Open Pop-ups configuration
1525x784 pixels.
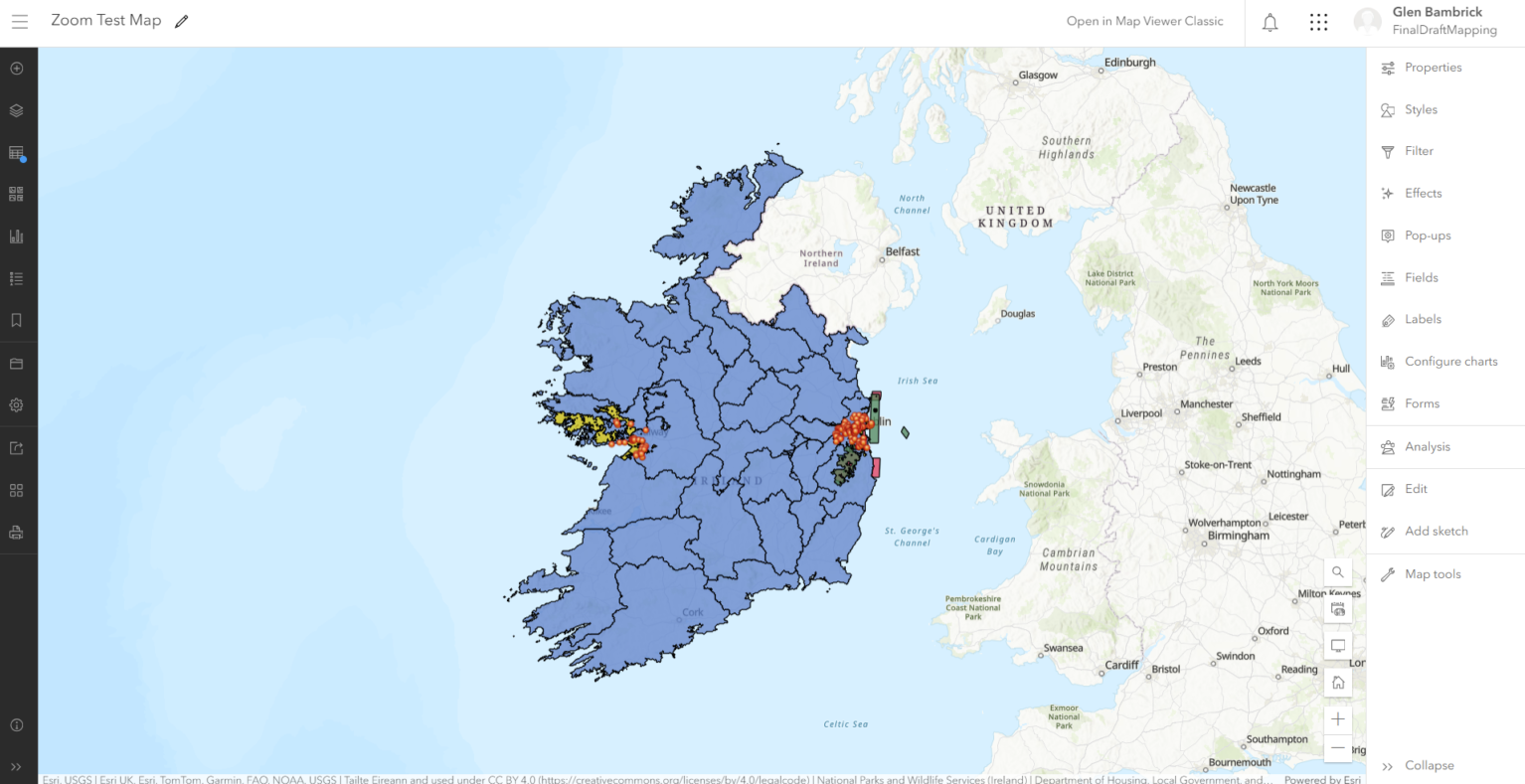pyautogui.click(x=1428, y=235)
